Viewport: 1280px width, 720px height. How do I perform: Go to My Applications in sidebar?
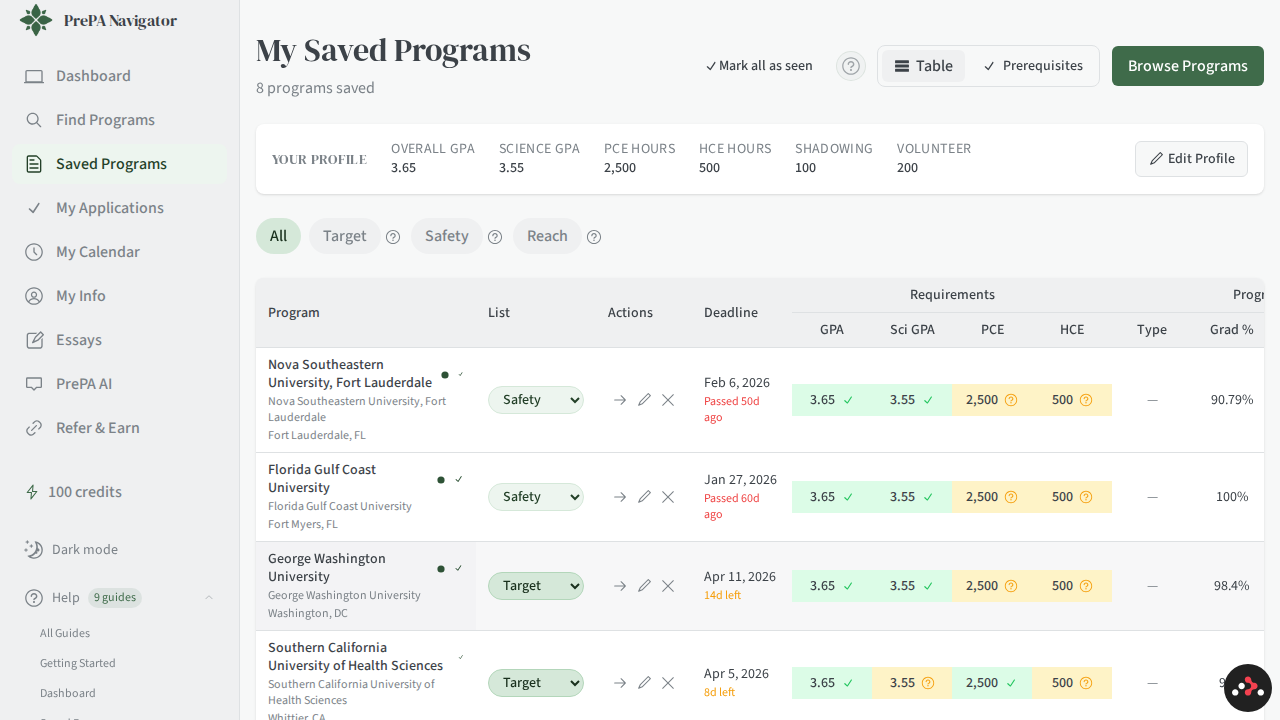[120, 208]
